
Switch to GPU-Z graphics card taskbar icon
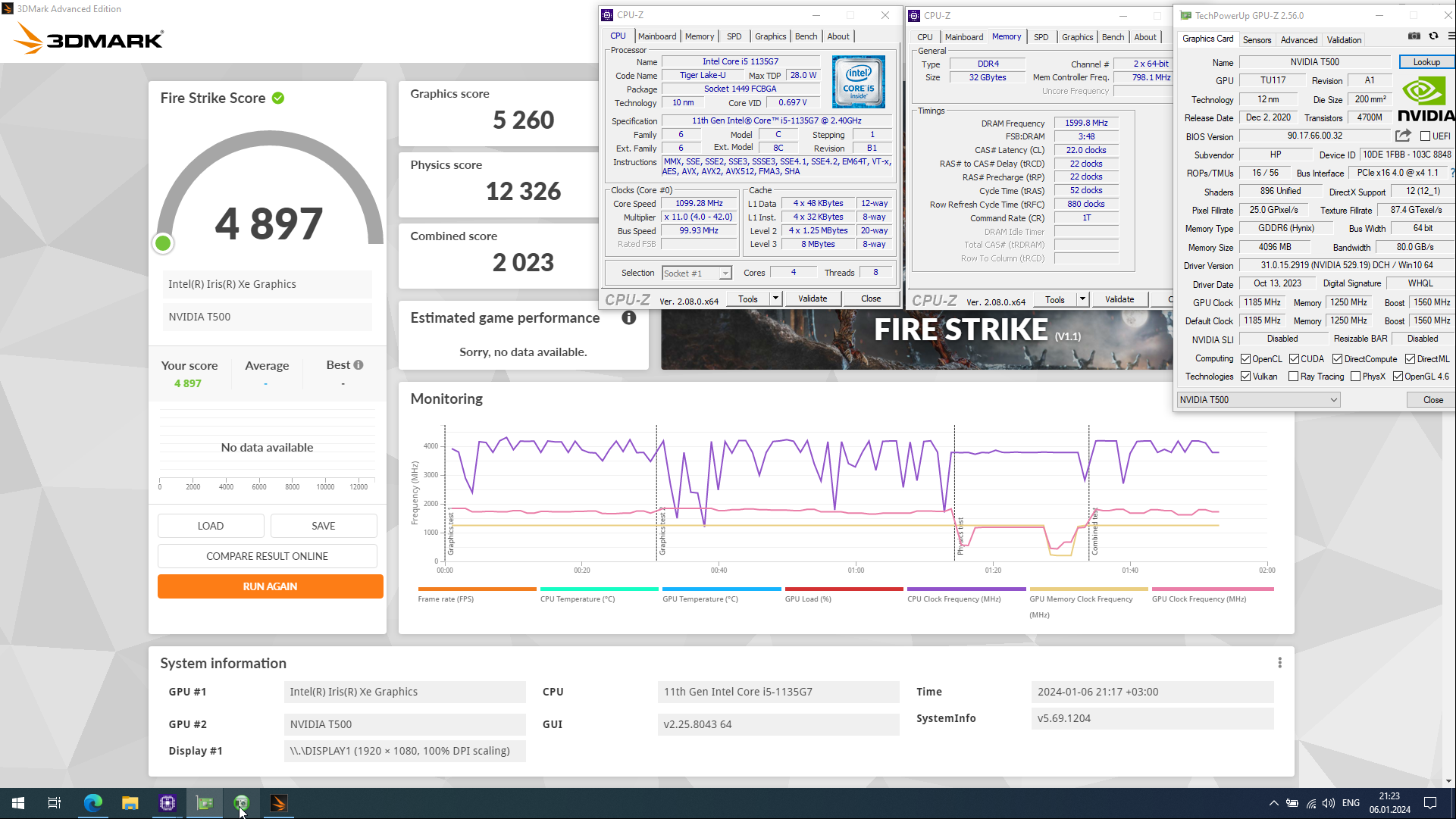pos(204,803)
